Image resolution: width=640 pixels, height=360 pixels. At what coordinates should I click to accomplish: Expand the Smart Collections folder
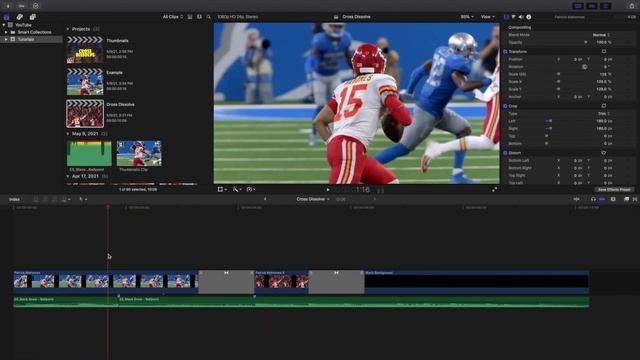pyautogui.click(x=6, y=32)
